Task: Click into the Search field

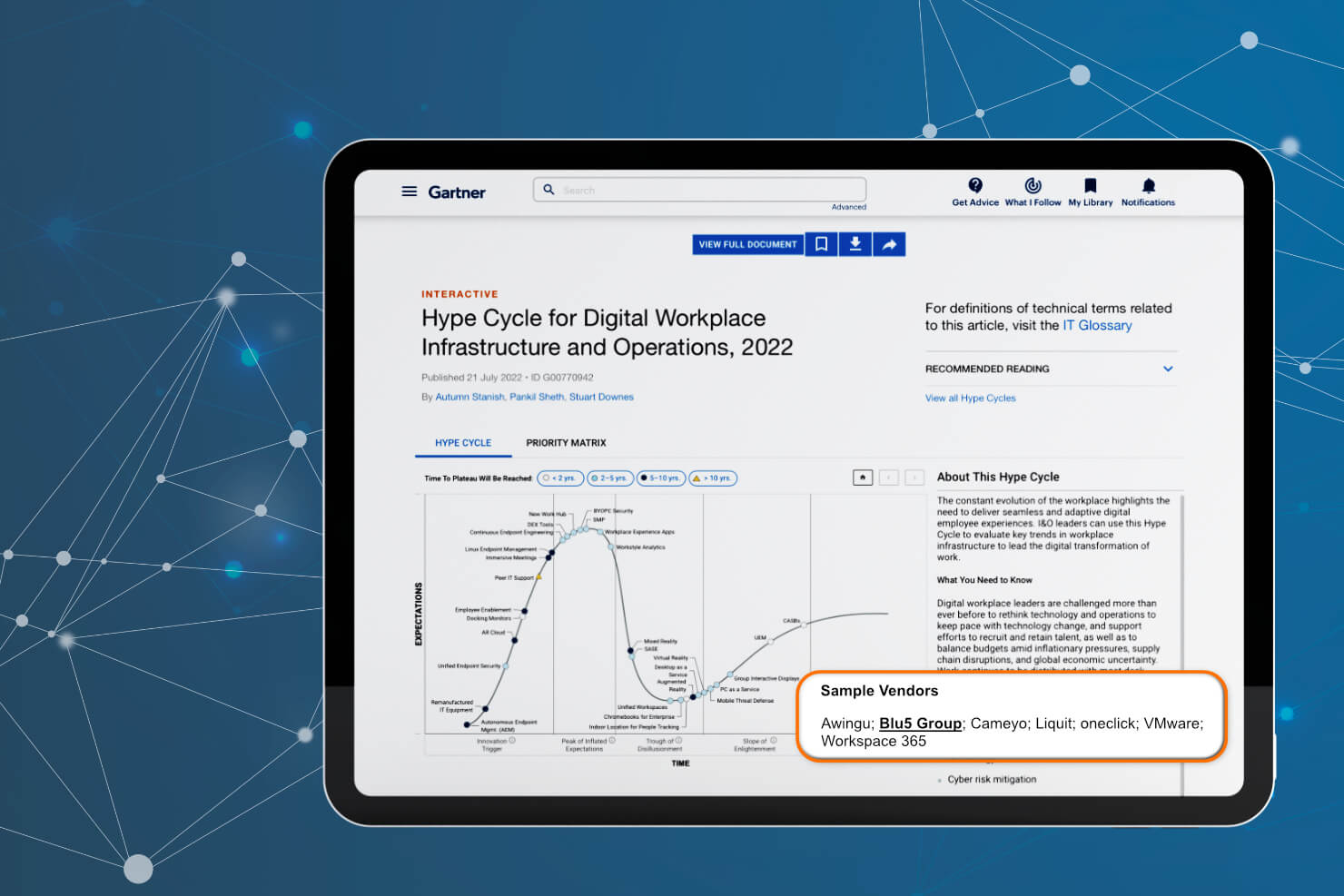Action: 699,190
